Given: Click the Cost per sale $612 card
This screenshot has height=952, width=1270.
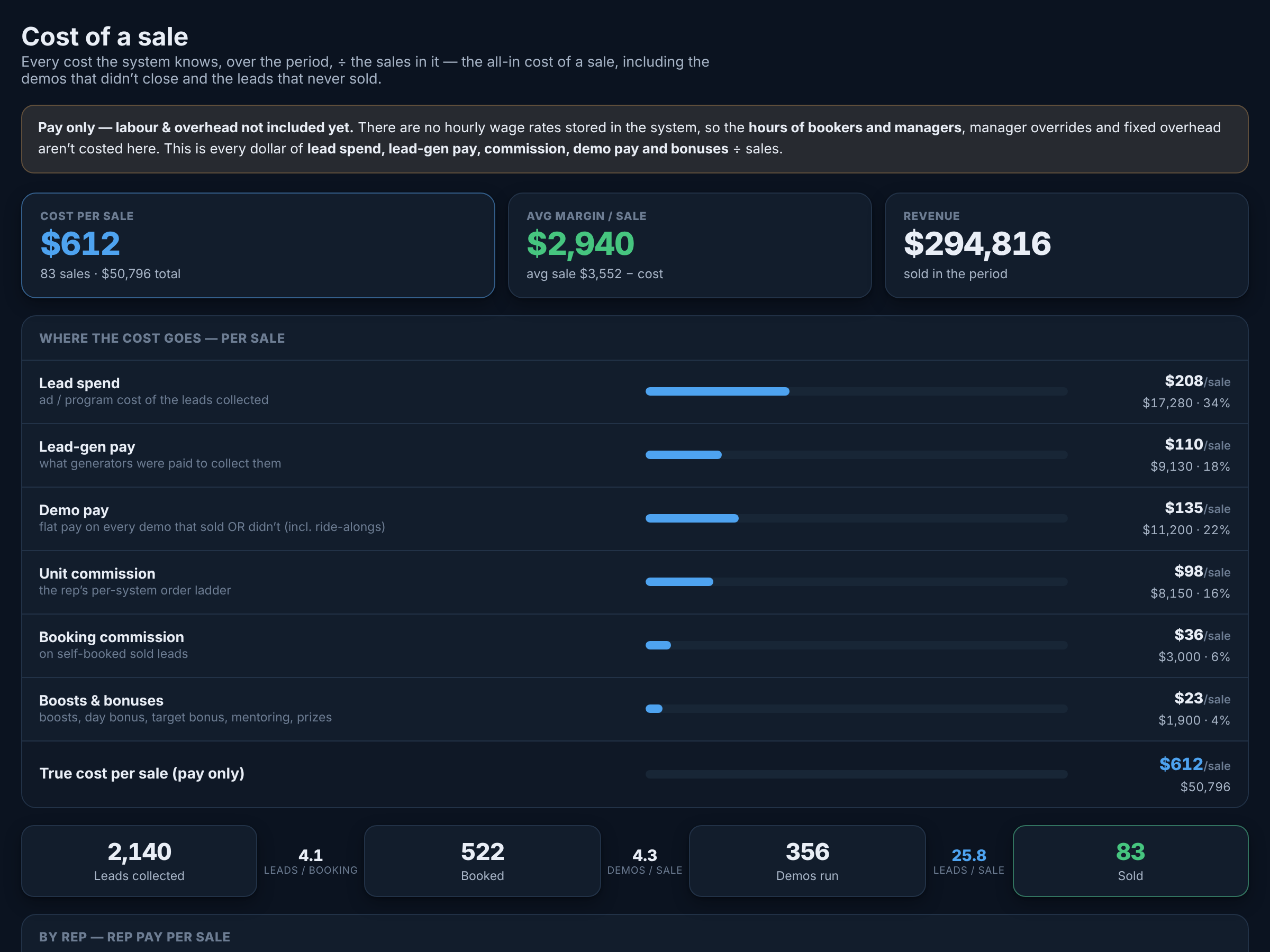Looking at the screenshot, I should [x=258, y=245].
